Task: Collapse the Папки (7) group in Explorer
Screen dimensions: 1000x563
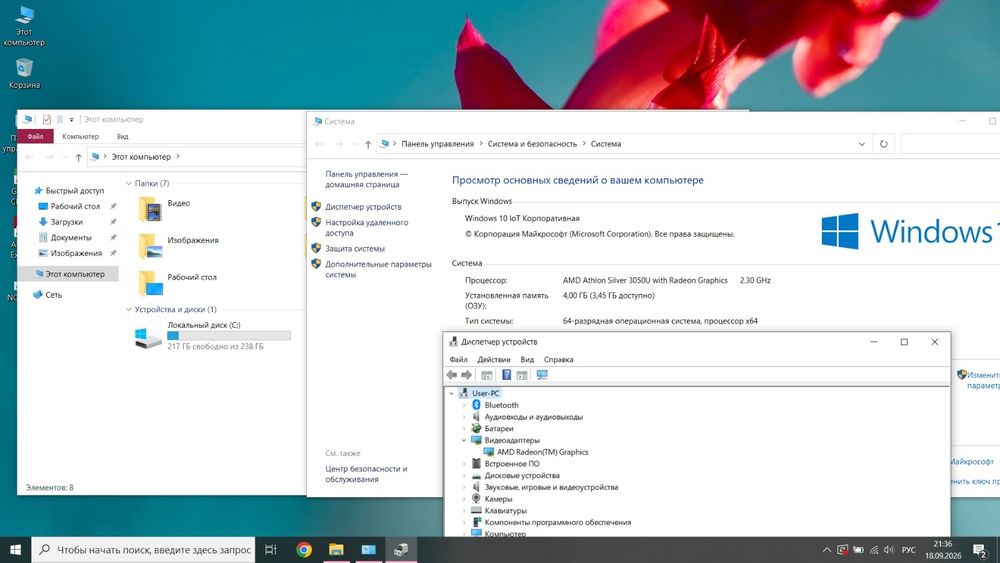Action: 129,184
